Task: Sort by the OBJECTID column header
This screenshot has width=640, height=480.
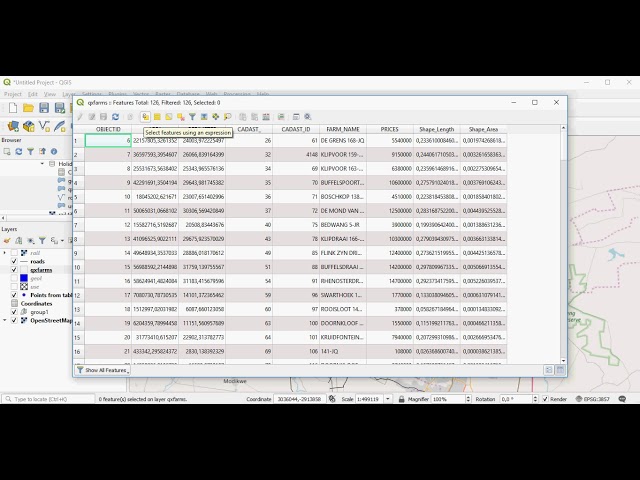Action: (x=108, y=129)
